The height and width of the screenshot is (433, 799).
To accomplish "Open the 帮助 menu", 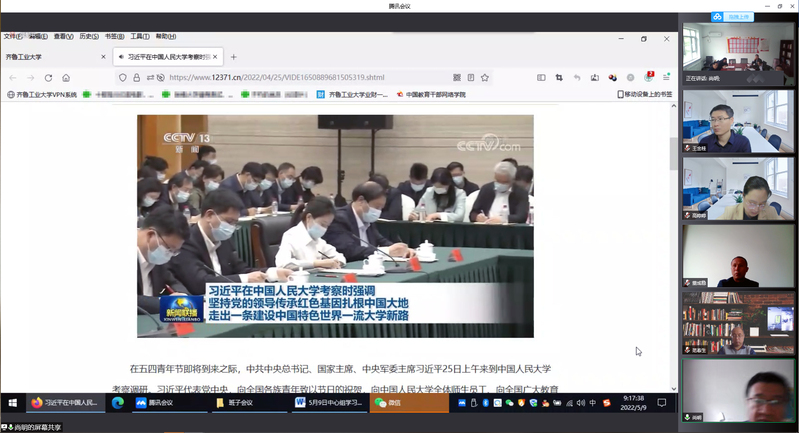I will pos(166,37).
